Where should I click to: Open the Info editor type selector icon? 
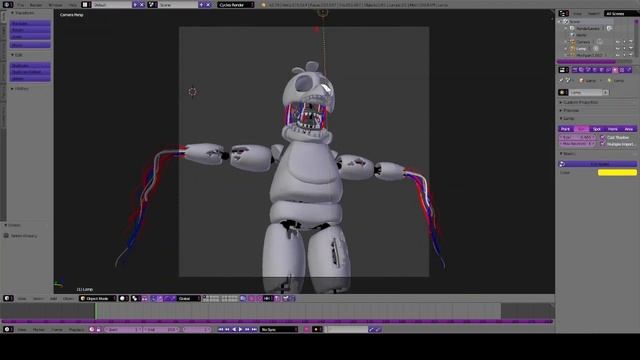[7, 5]
